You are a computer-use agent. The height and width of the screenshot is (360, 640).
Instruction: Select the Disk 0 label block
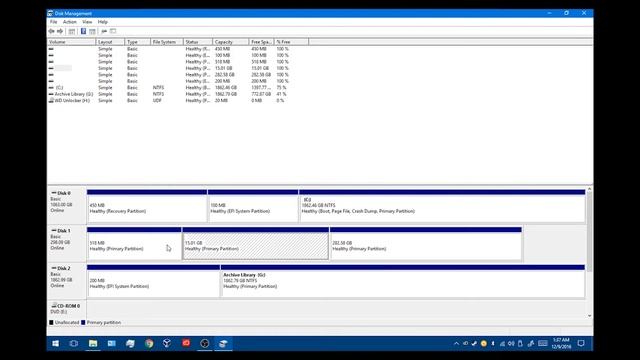[x=67, y=206]
